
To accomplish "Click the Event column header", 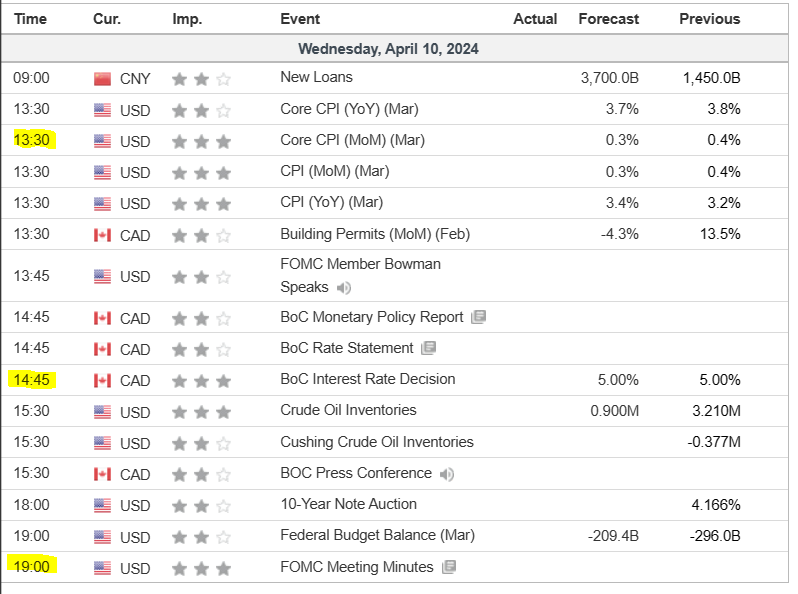I will [300, 19].
